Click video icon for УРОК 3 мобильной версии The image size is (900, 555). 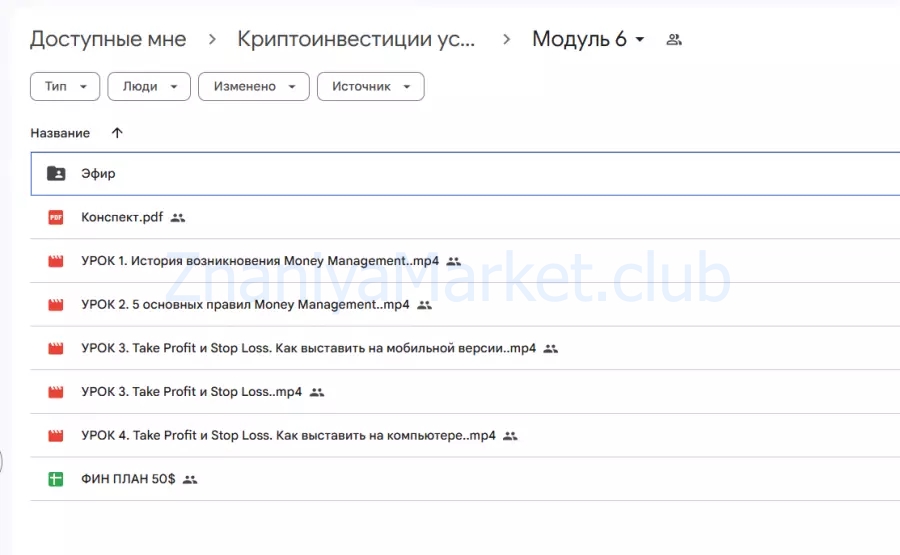pyautogui.click(x=56, y=348)
